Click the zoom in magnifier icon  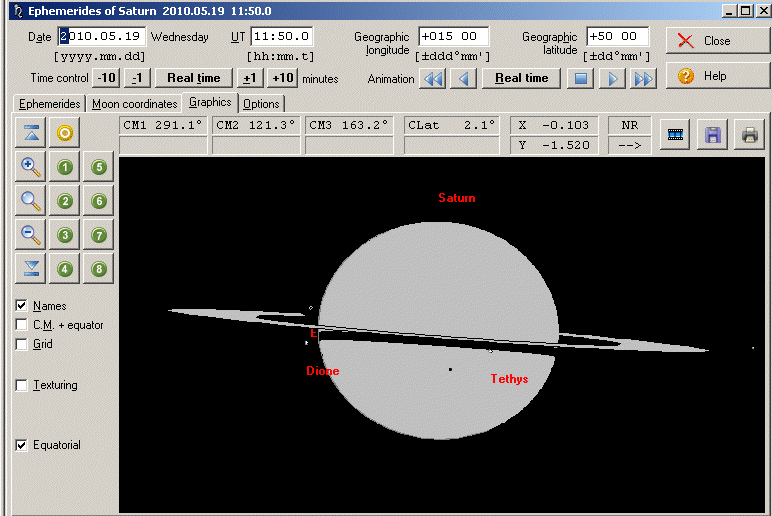(x=32, y=167)
